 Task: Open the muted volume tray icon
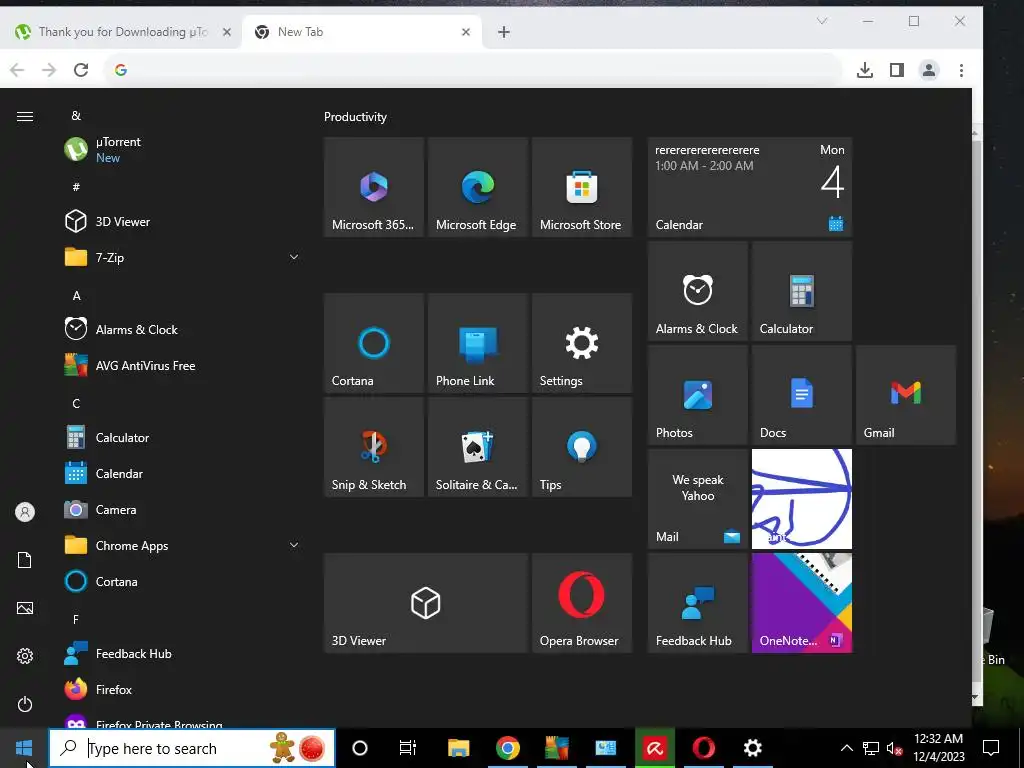tap(894, 748)
